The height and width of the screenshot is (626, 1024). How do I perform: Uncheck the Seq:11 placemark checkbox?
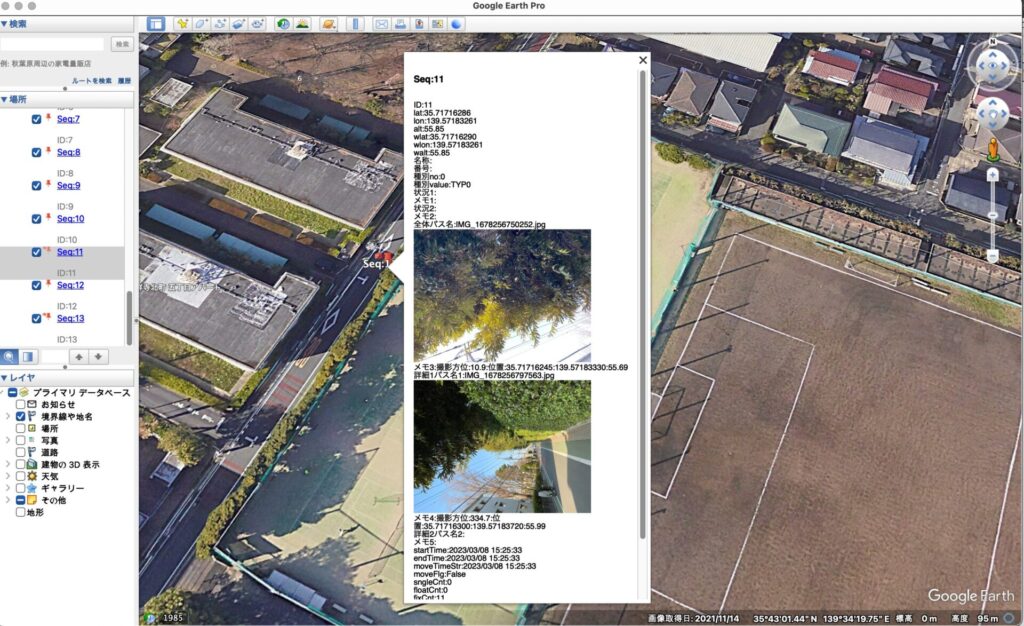pyautogui.click(x=37, y=253)
